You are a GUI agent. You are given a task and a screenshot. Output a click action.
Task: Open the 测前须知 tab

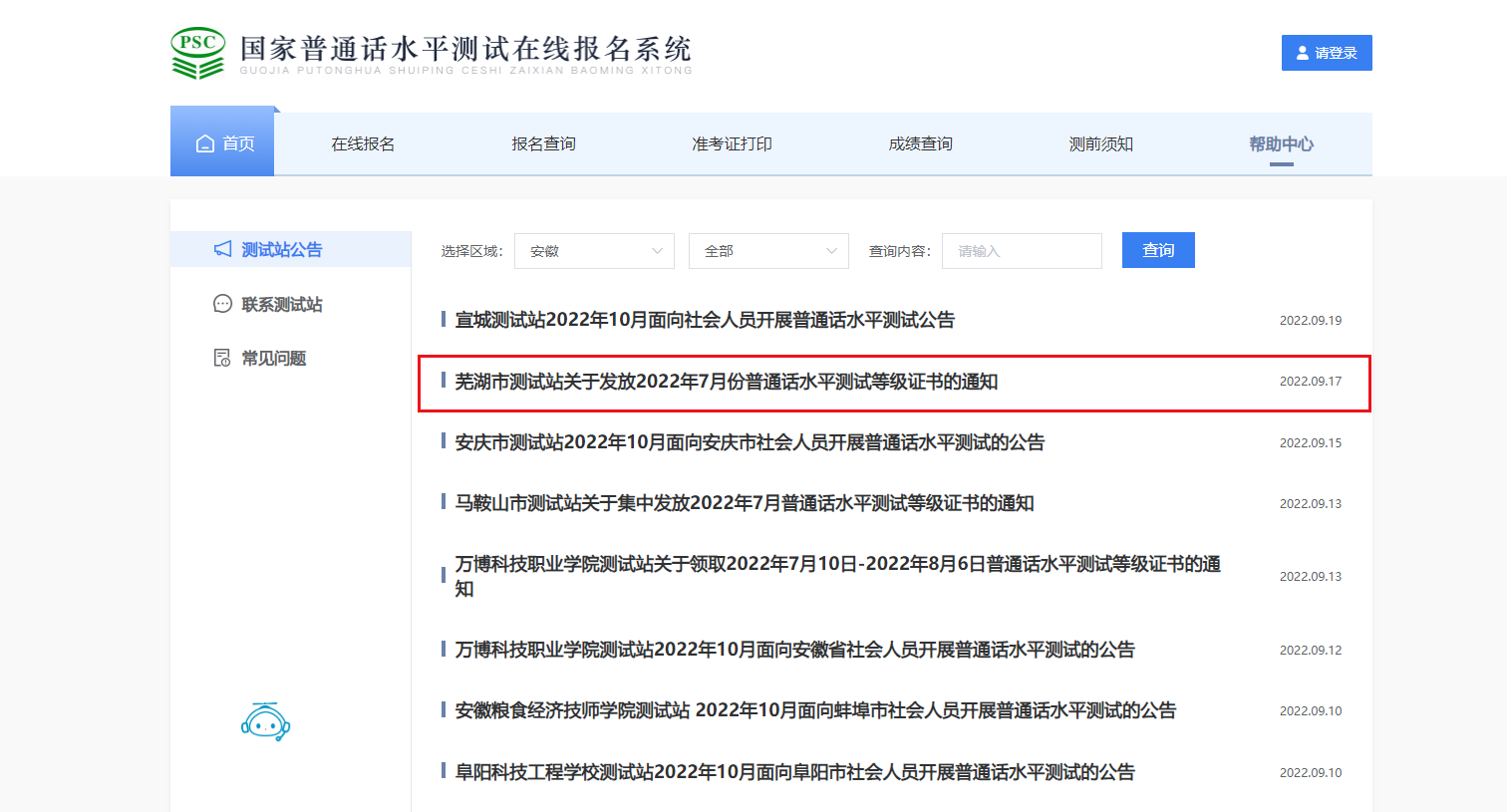tap(1100, 143)
